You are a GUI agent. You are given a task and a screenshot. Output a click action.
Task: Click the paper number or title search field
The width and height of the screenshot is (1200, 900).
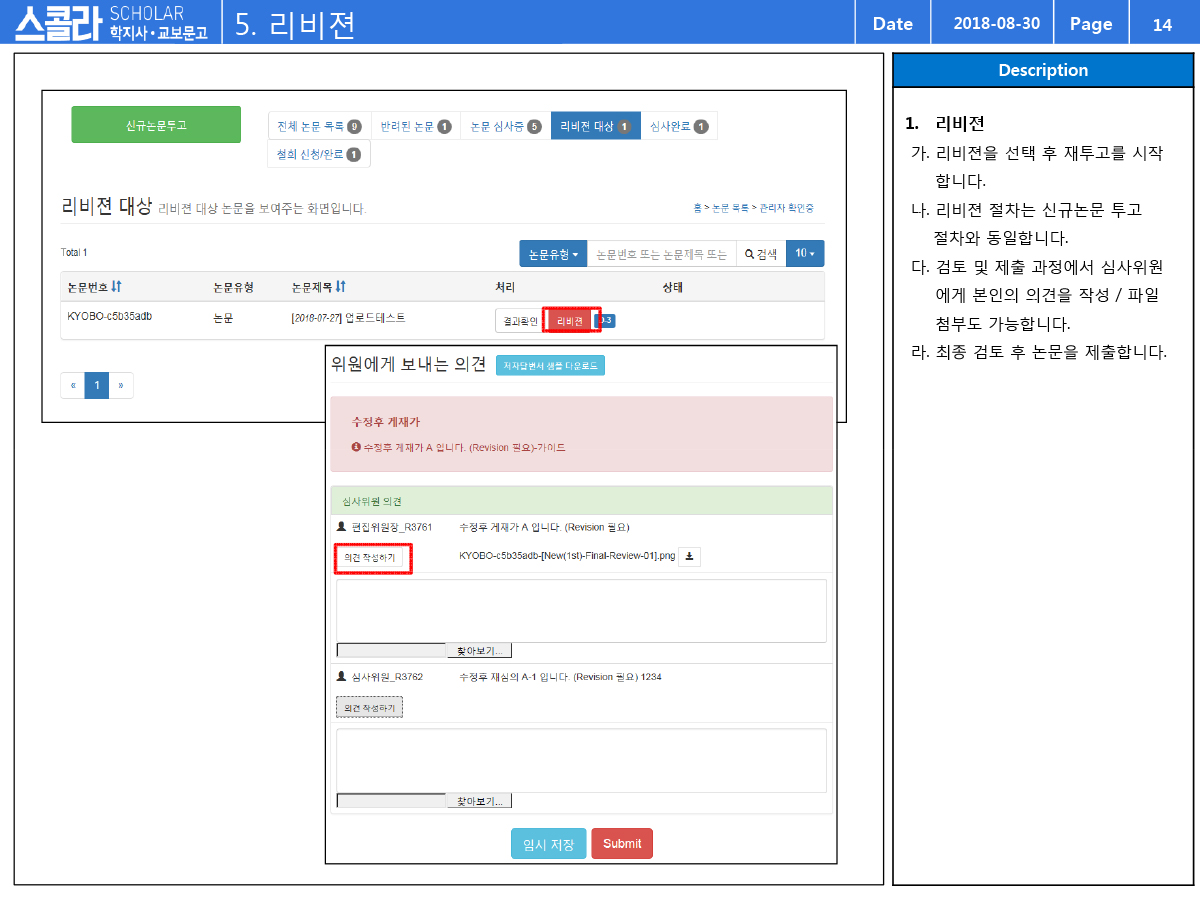click(x=661, y=254)
